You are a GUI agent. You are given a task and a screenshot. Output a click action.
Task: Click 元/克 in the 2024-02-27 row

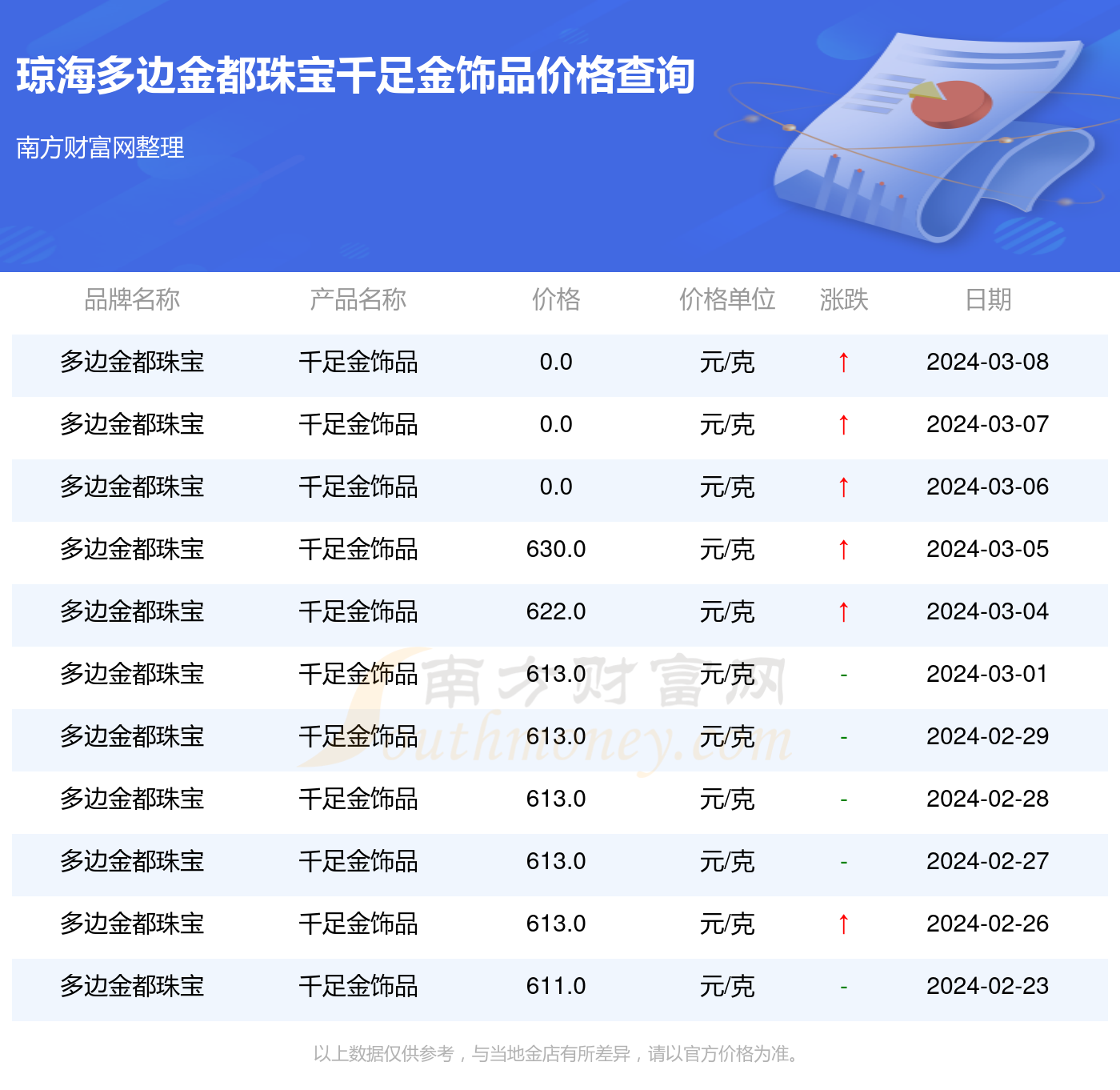(x=727, y=861)
